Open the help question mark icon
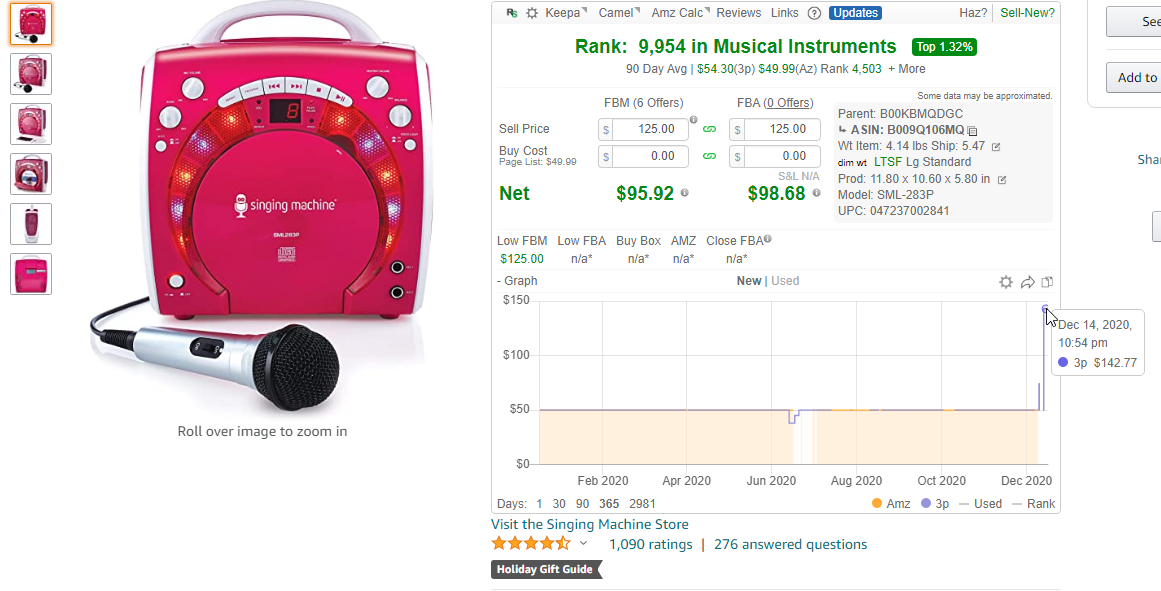The height and width of the screenshot is (591, 1161). [814, 13]
